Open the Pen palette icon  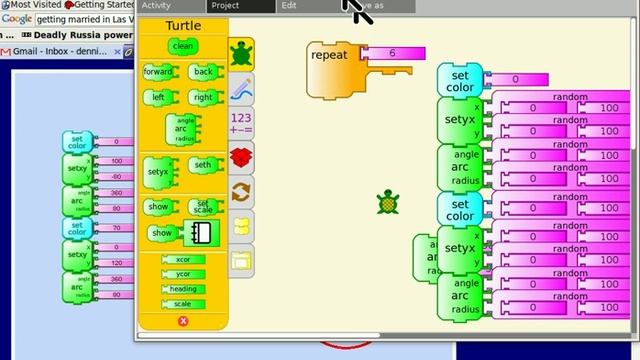[x=241, y=89]
